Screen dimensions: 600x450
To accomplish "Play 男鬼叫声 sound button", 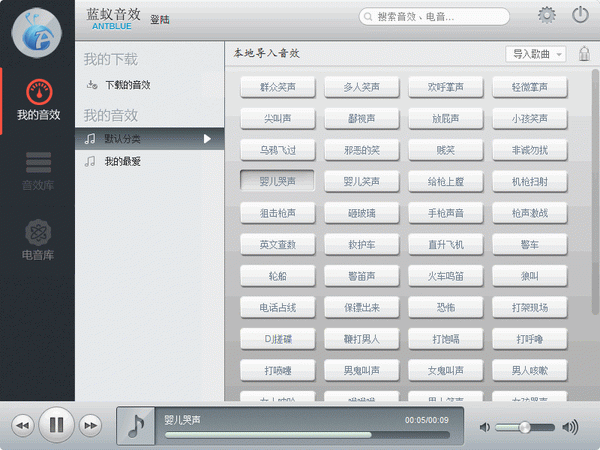I will 362,370.
